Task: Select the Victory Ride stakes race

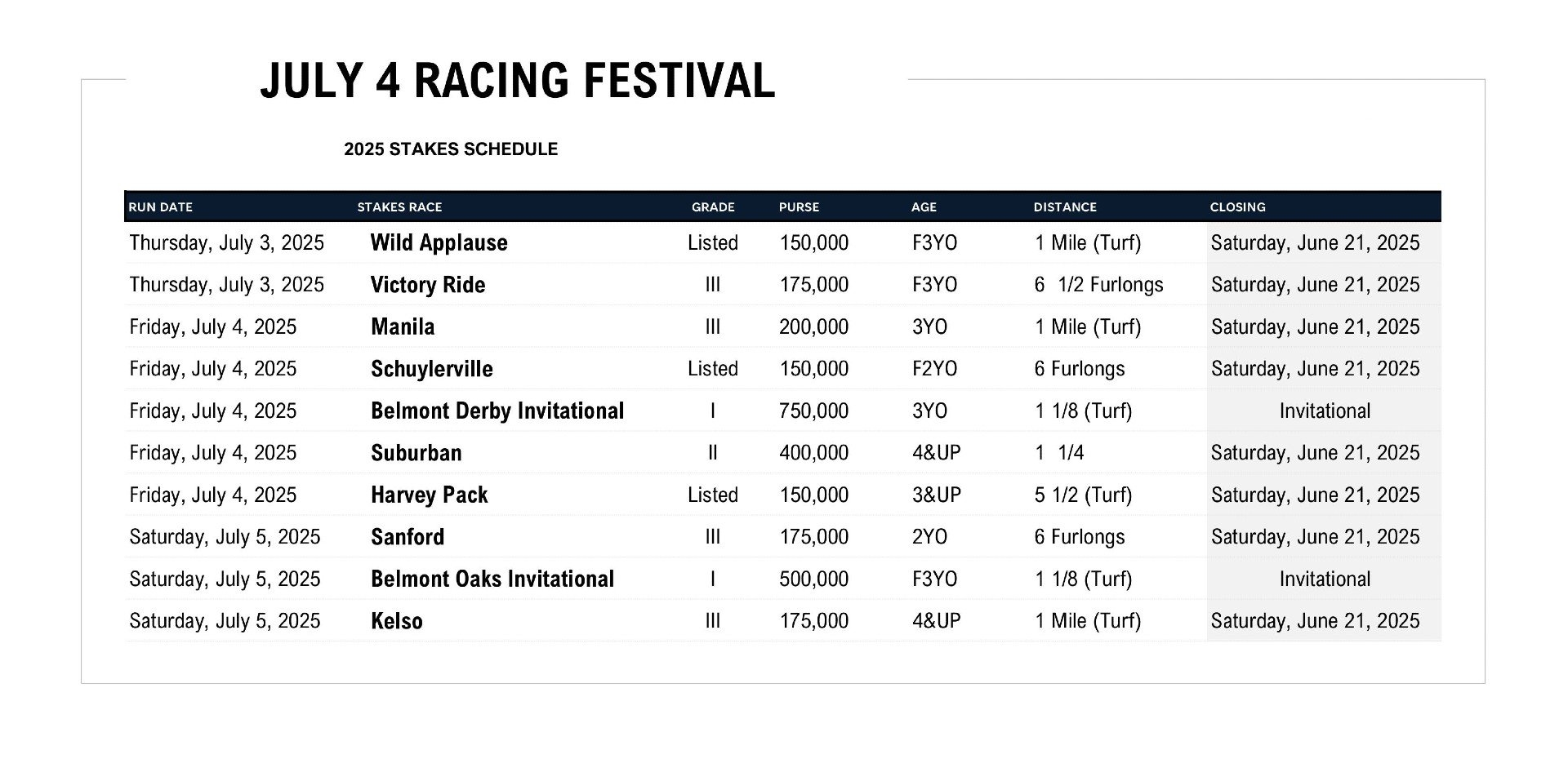Action: tap(427, 285)
